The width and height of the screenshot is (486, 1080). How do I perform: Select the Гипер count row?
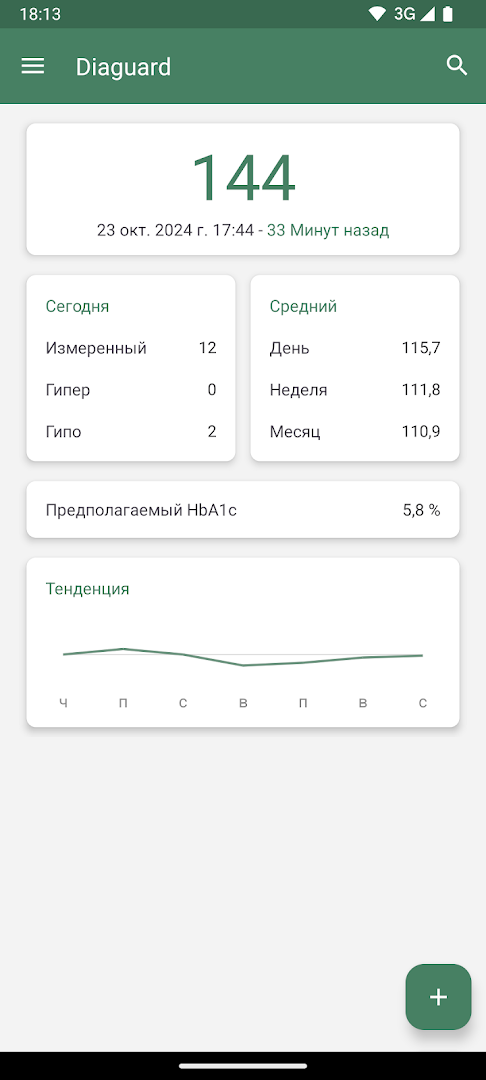(x=131, y=390)
